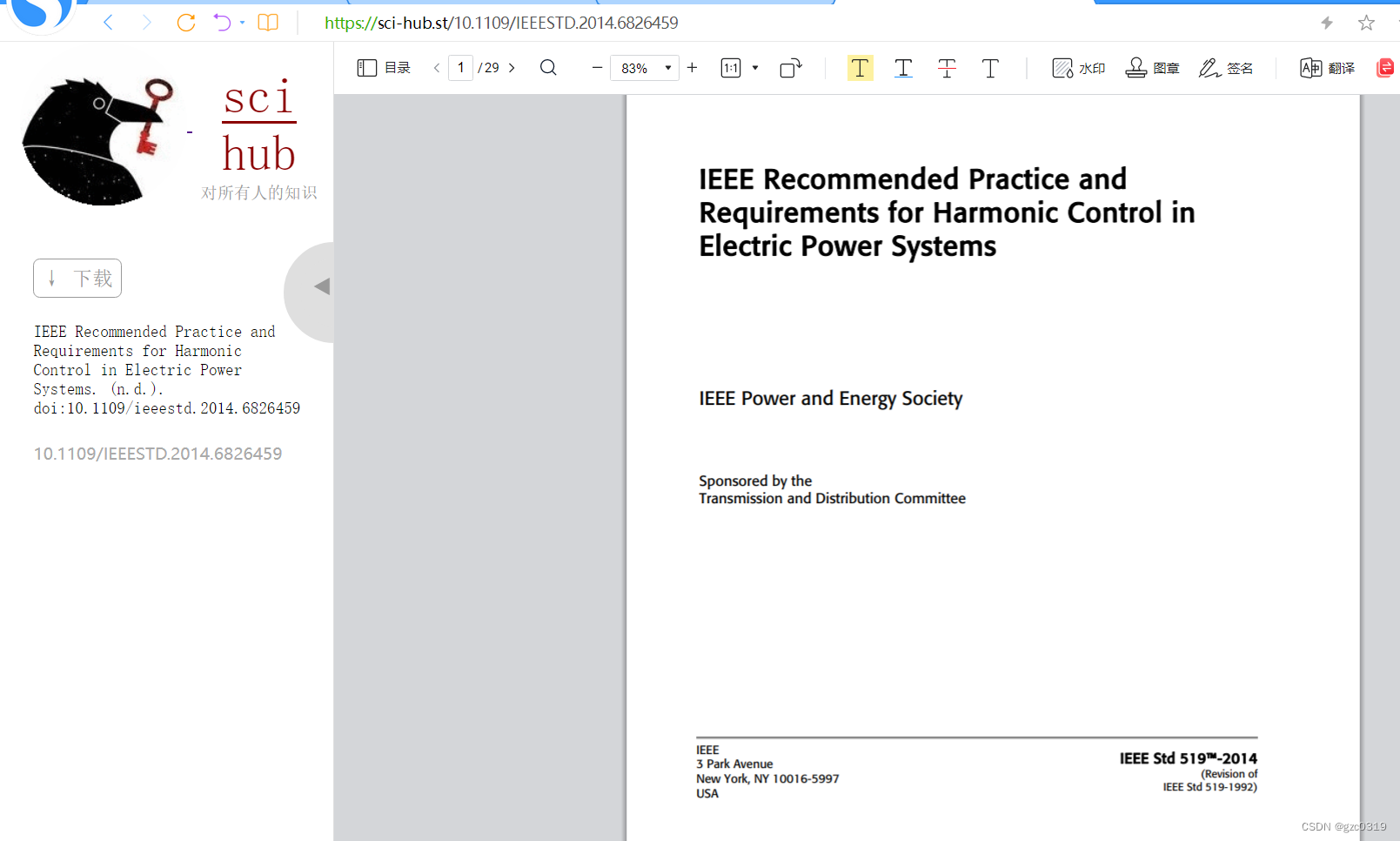
Task: Bookmark this page with the star icon
Action: [1366, 23]
